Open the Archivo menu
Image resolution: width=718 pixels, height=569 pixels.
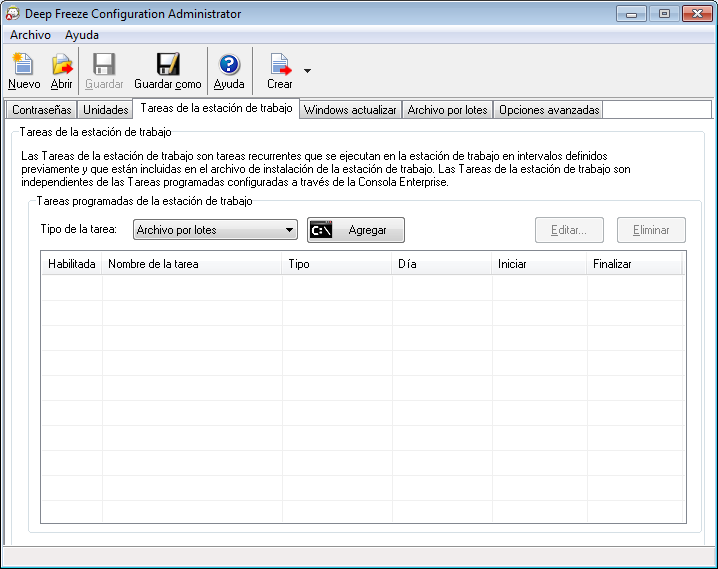tap(30, 35)
